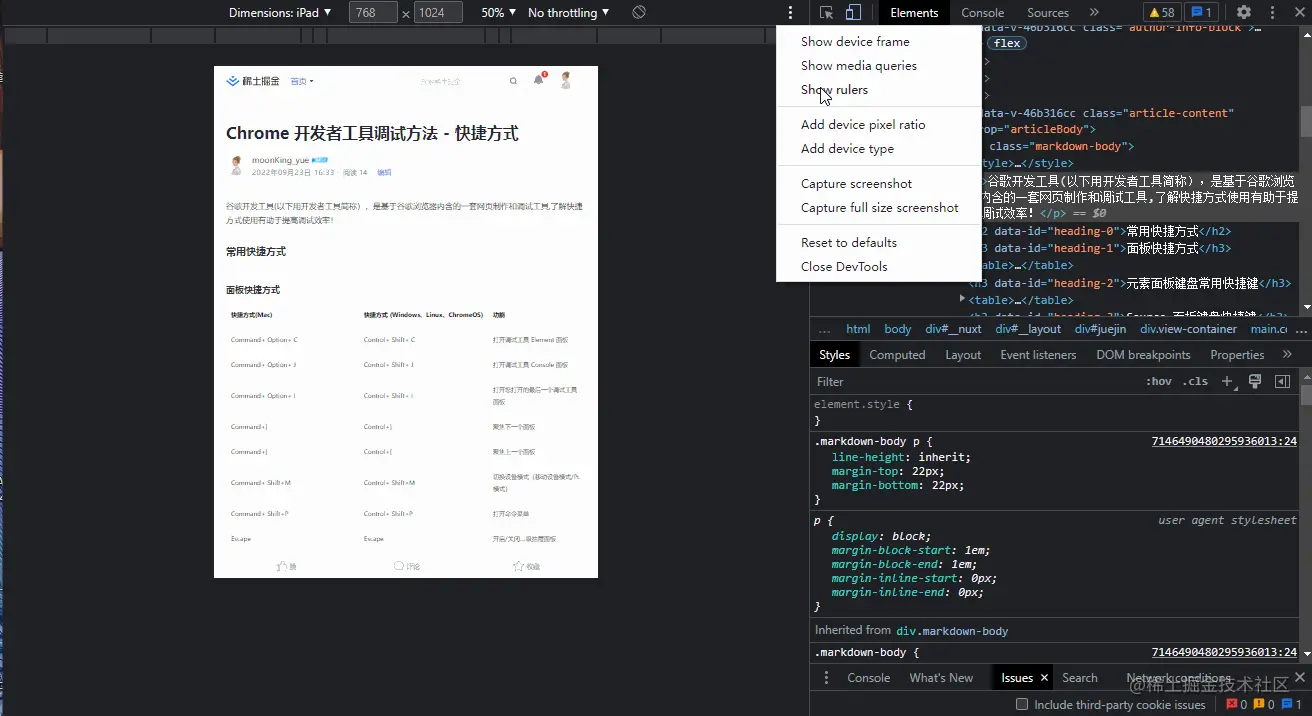1312x716 pixels.
Task: Choose Add device pixel ratio
Action: (x=879, y=125)
